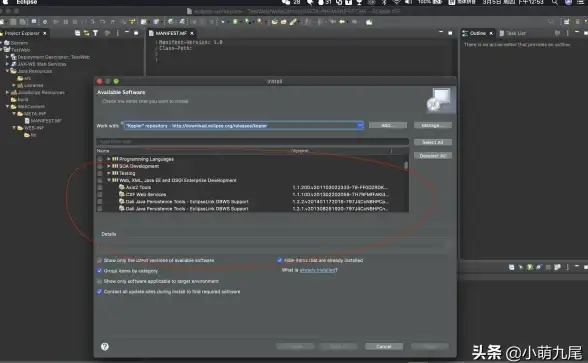
Task: Click the type filter text field
Action: pos(253,142)
